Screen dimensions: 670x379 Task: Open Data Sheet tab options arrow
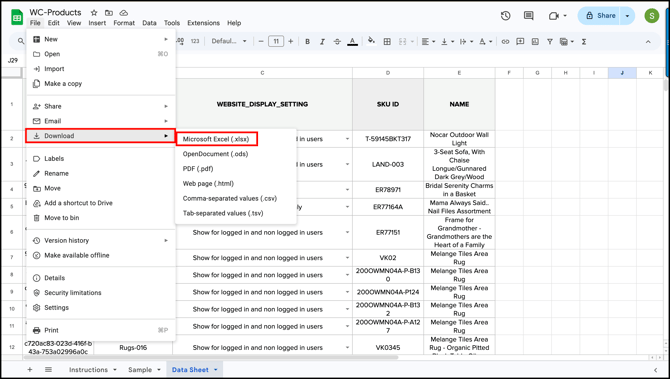[x=216, y=370]
